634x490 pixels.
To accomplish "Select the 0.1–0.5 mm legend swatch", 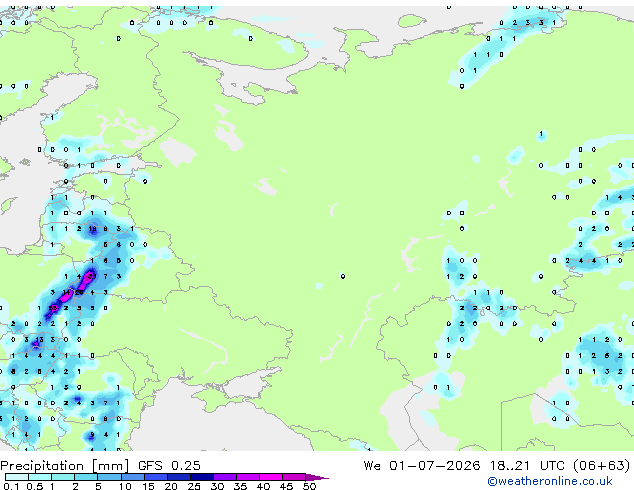I will point(17,477).
